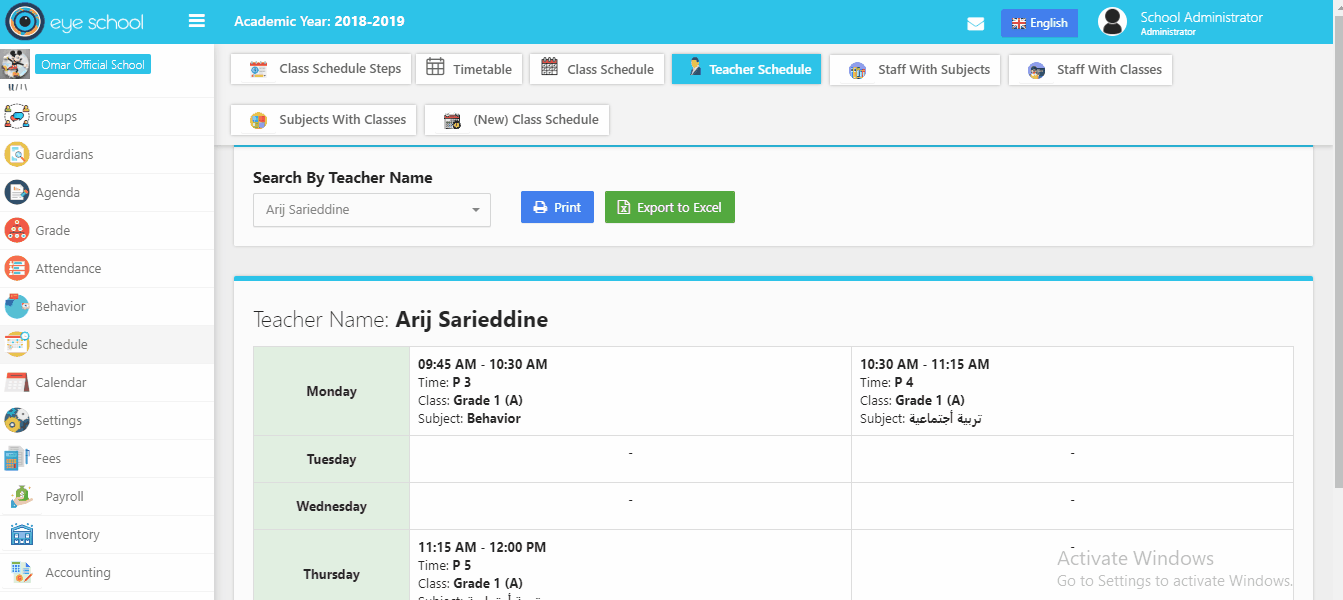Screen dimensions: 1343x600
Task: Click the Staff With Subjects icon
Action: click(x=857, y=70)
